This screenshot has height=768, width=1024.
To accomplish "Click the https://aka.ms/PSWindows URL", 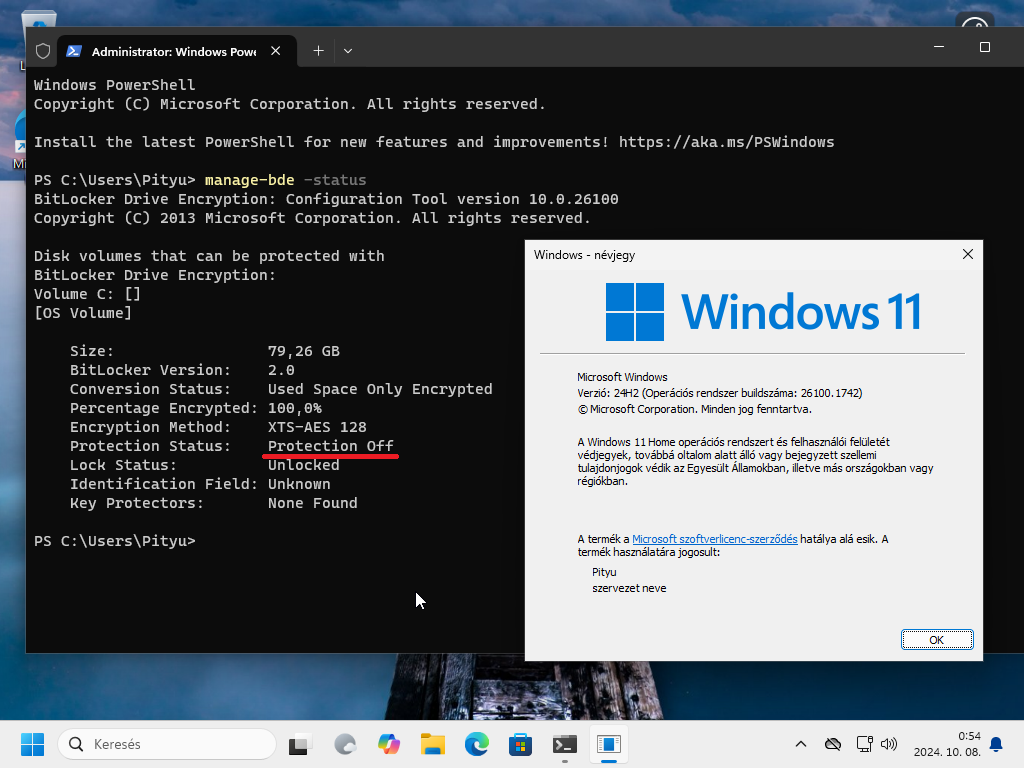I will pyautogui.click(x=726, y=142).
